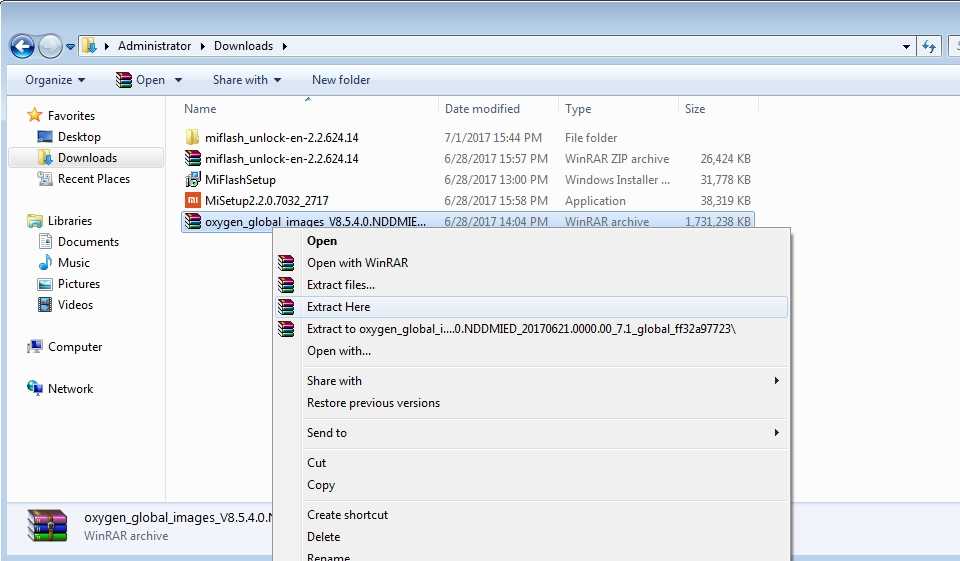Image resolution: width=960 pixels, height=561 pixels.
Task: Select the MiSetup2.2.0.7032_2717 application icon
Action: click(192, 200)
